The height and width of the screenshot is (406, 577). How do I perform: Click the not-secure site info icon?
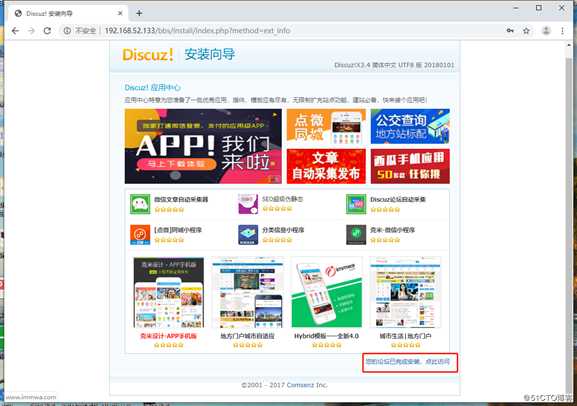tap(67, 31)
